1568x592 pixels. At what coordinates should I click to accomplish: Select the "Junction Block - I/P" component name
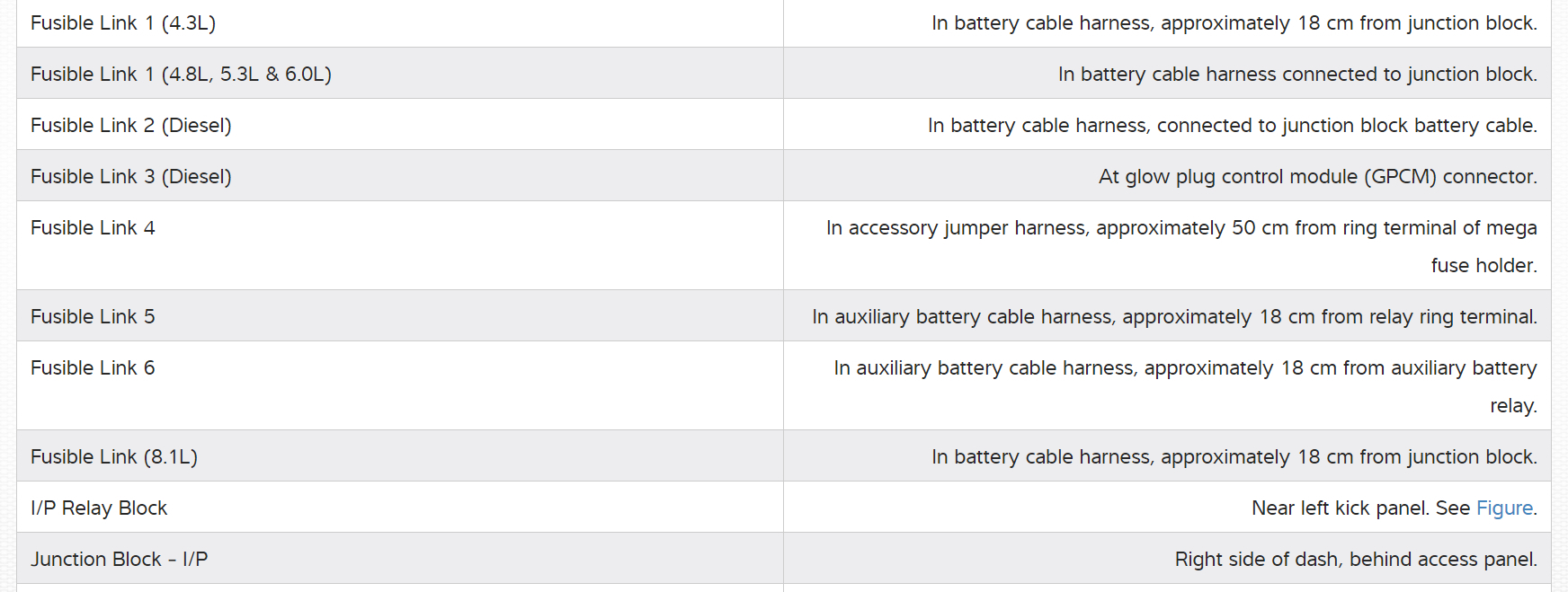point(119,560)
